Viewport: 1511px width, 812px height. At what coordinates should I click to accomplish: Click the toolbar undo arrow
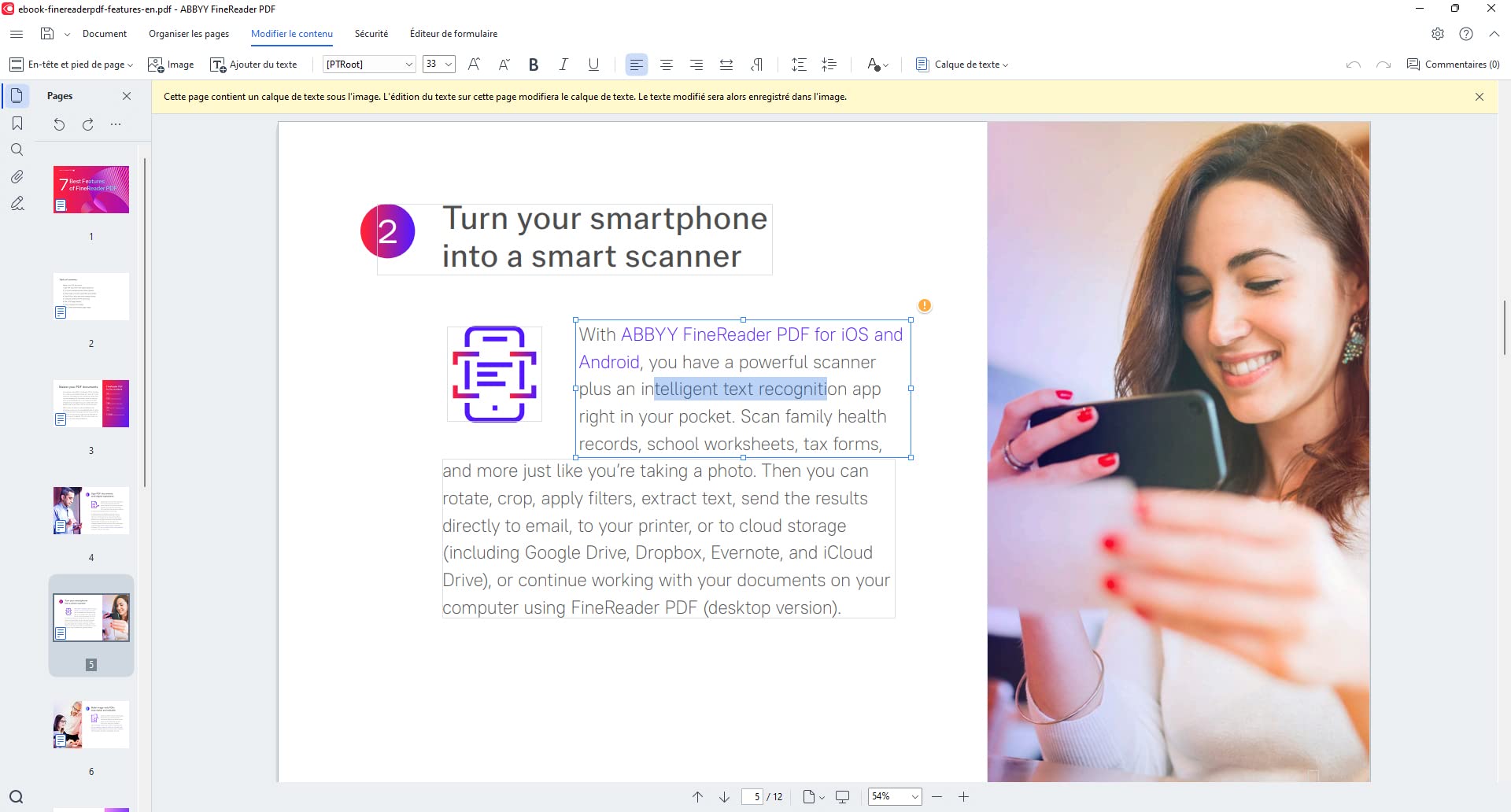click(x=1354, y=65)
